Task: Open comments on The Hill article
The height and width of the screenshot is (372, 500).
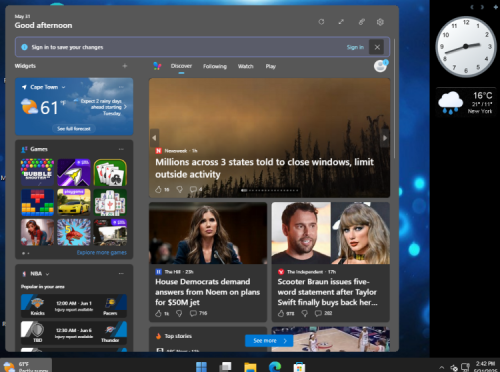Action: (x=198, y=313)
